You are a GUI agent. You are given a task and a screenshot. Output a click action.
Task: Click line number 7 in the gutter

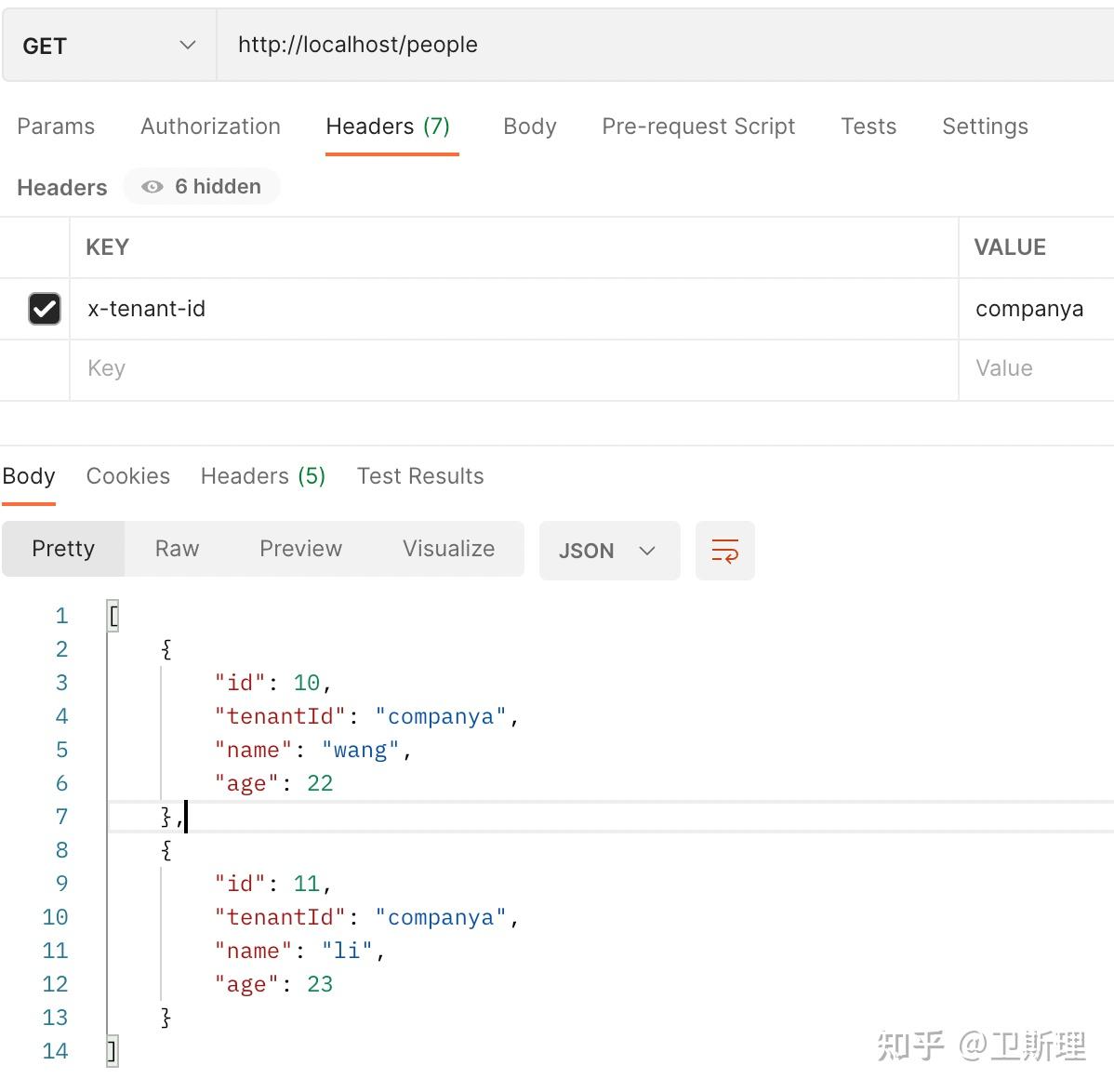click(61, 817)
